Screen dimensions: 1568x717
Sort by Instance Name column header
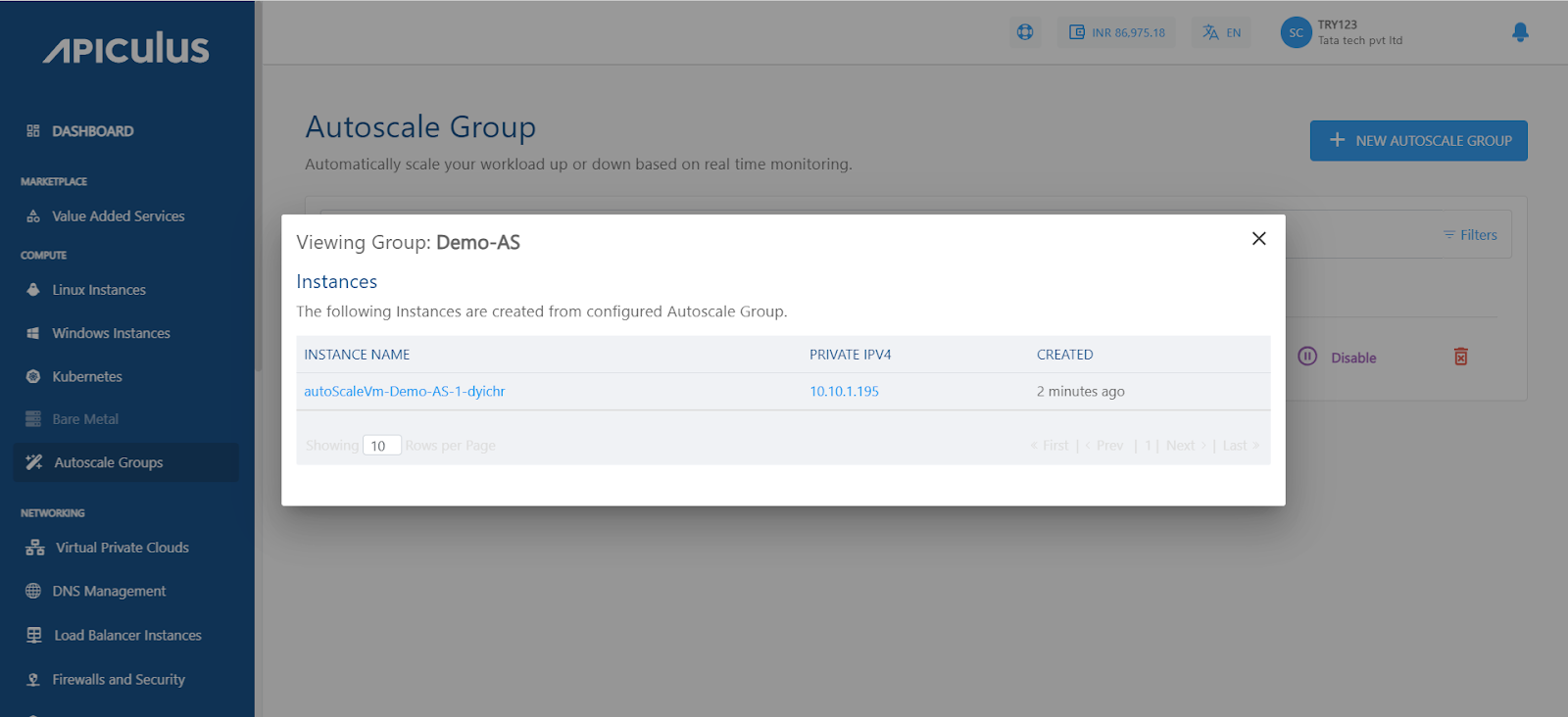click(x=357, y=355)
